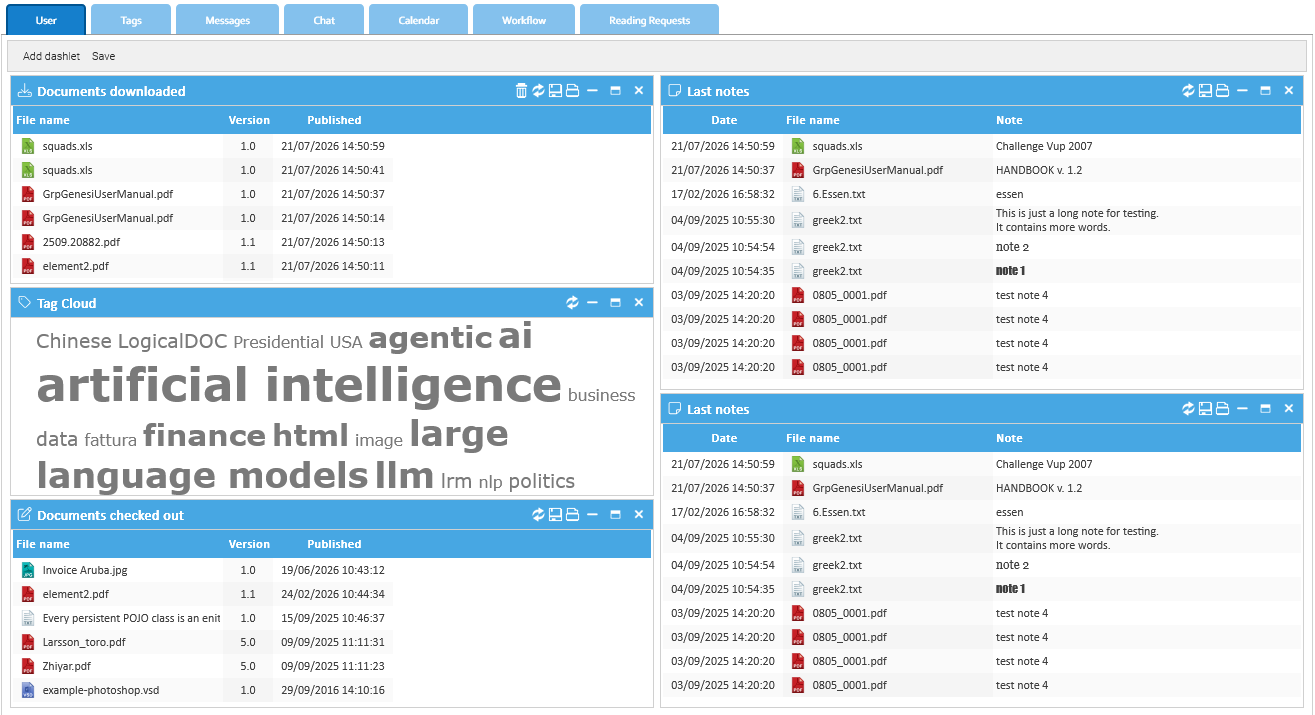
Task: Select the fattura tag
Action: tap(111, 439)
